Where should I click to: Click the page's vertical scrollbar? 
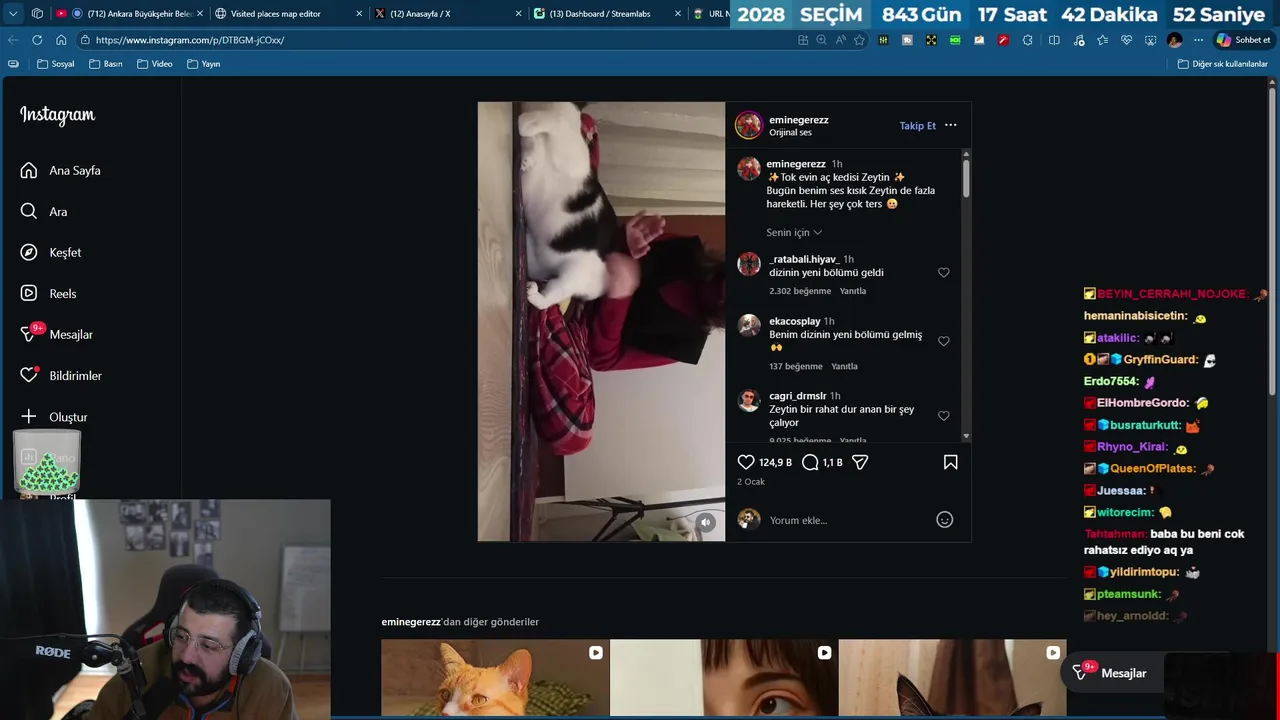[1272, 240]
